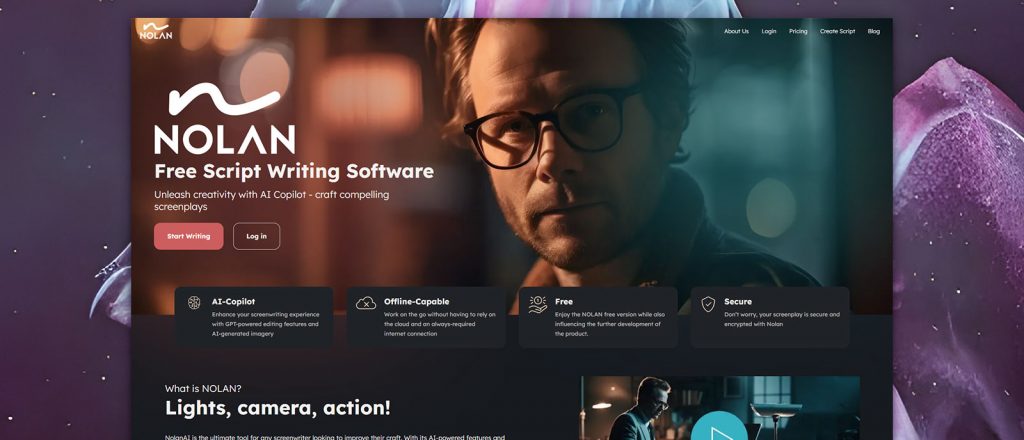Image resolution: width=1024 pixels, height=440 pixels.
Task: Open the video thumbnail of man at desk
Action: [x=720, y=408]
